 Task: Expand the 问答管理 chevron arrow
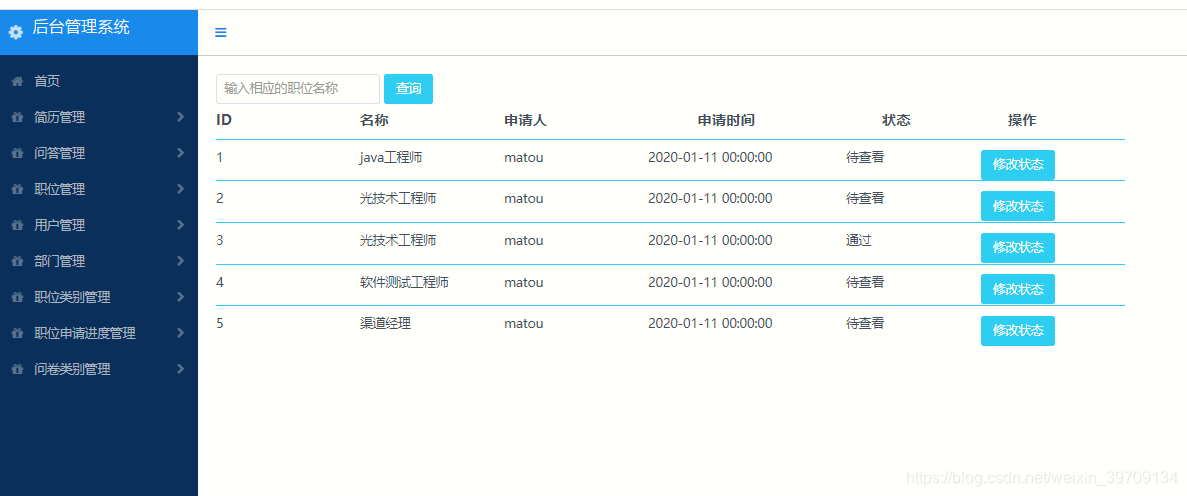coord(180,152)
